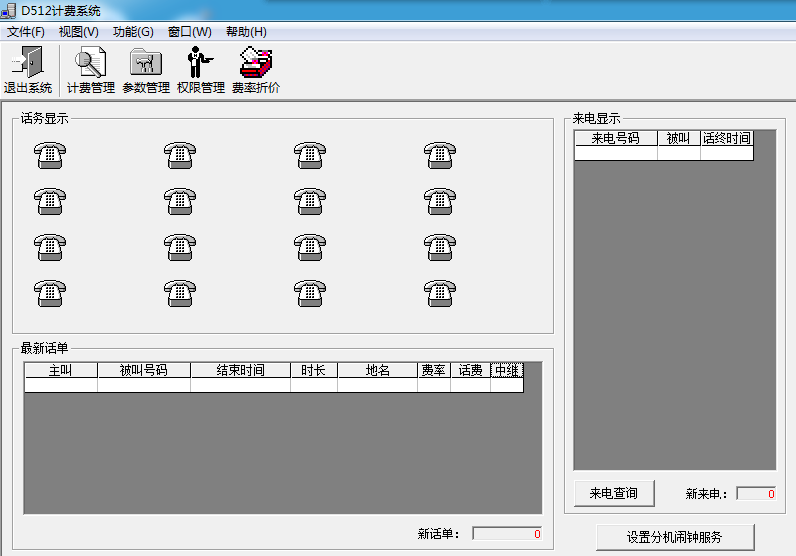Click the 时长 column header

(314, 370)
